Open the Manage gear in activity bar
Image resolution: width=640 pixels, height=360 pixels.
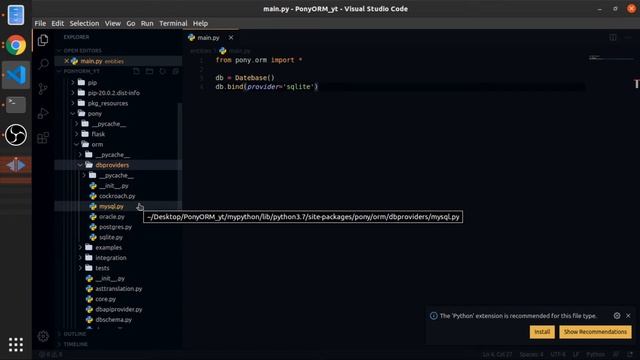[x=43, y=336]
